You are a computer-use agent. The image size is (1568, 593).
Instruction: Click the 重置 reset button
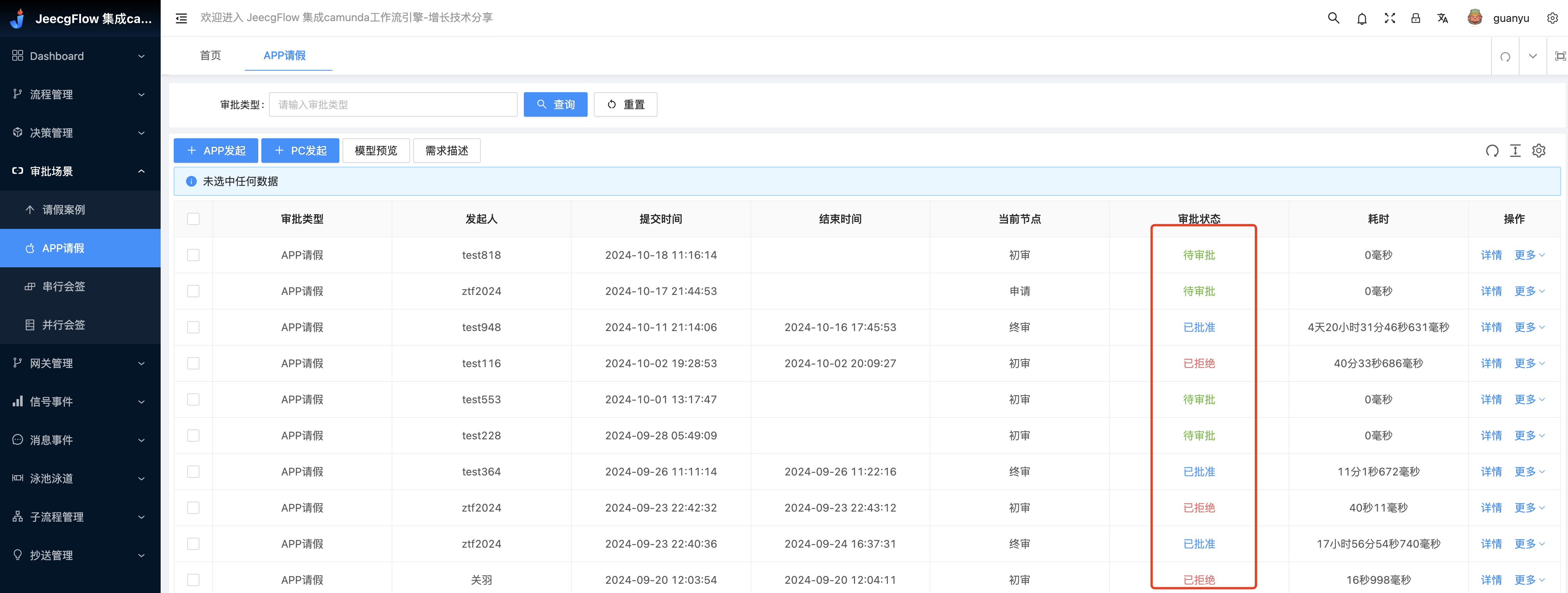click(x=625, y=104)
